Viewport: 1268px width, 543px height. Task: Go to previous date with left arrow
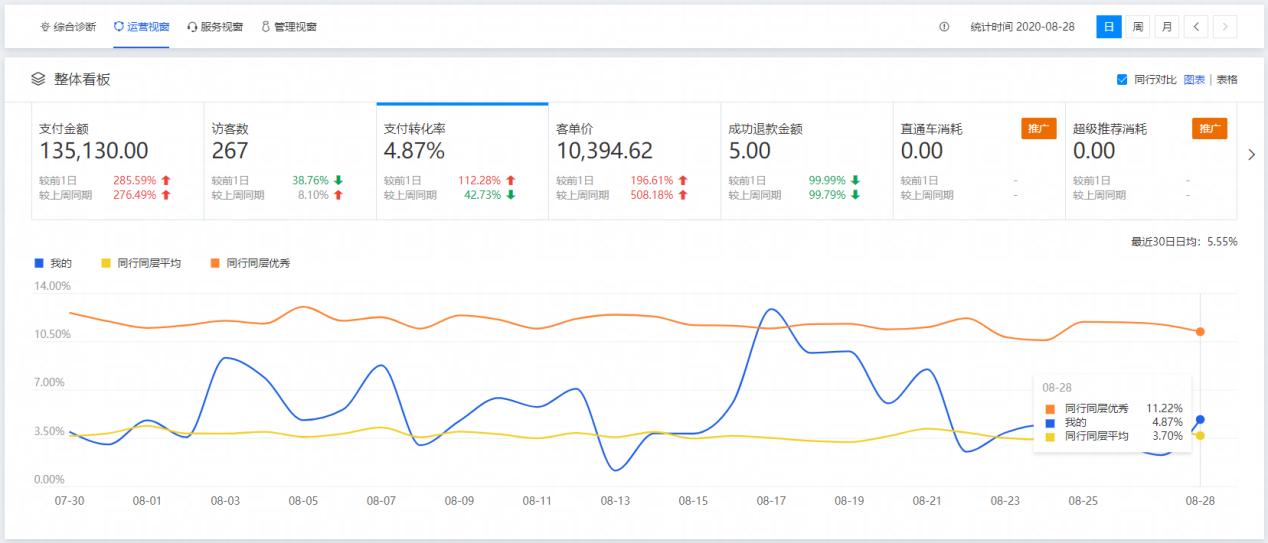pos(1196,27)
